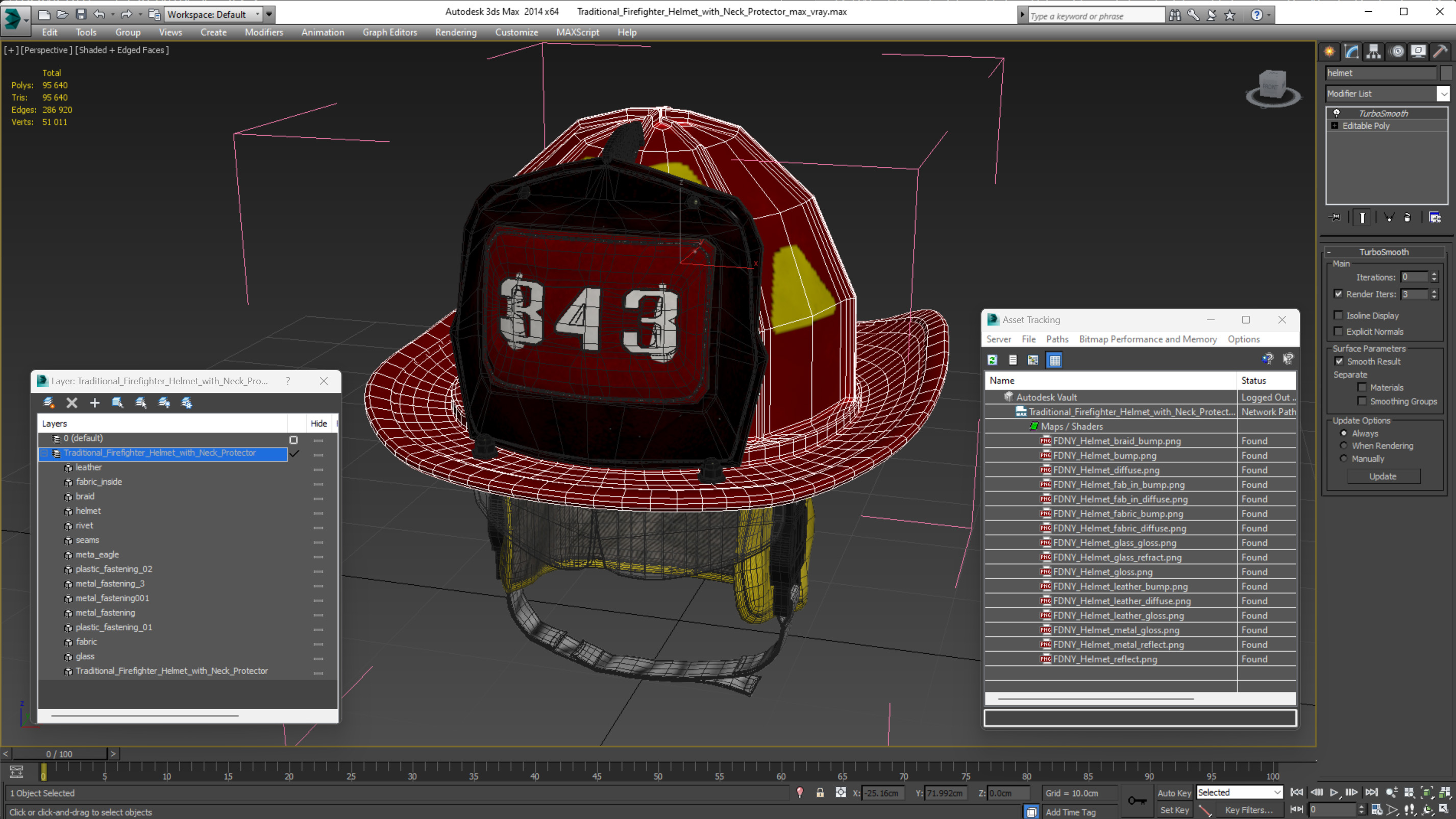This screenshot has height=819, width=1456.
Task: Open the Paths menu in Asset Tracking
Action: click(1057, 339)
